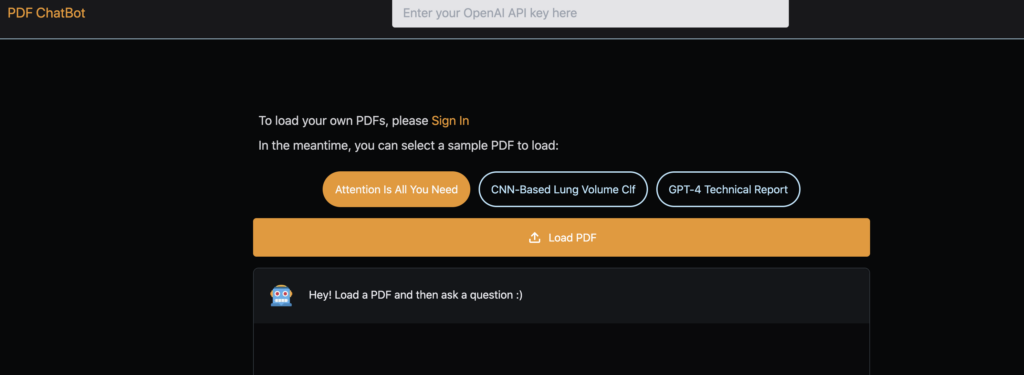
Task: Click the robot avatar icon in chat
Action: [281, 295]
